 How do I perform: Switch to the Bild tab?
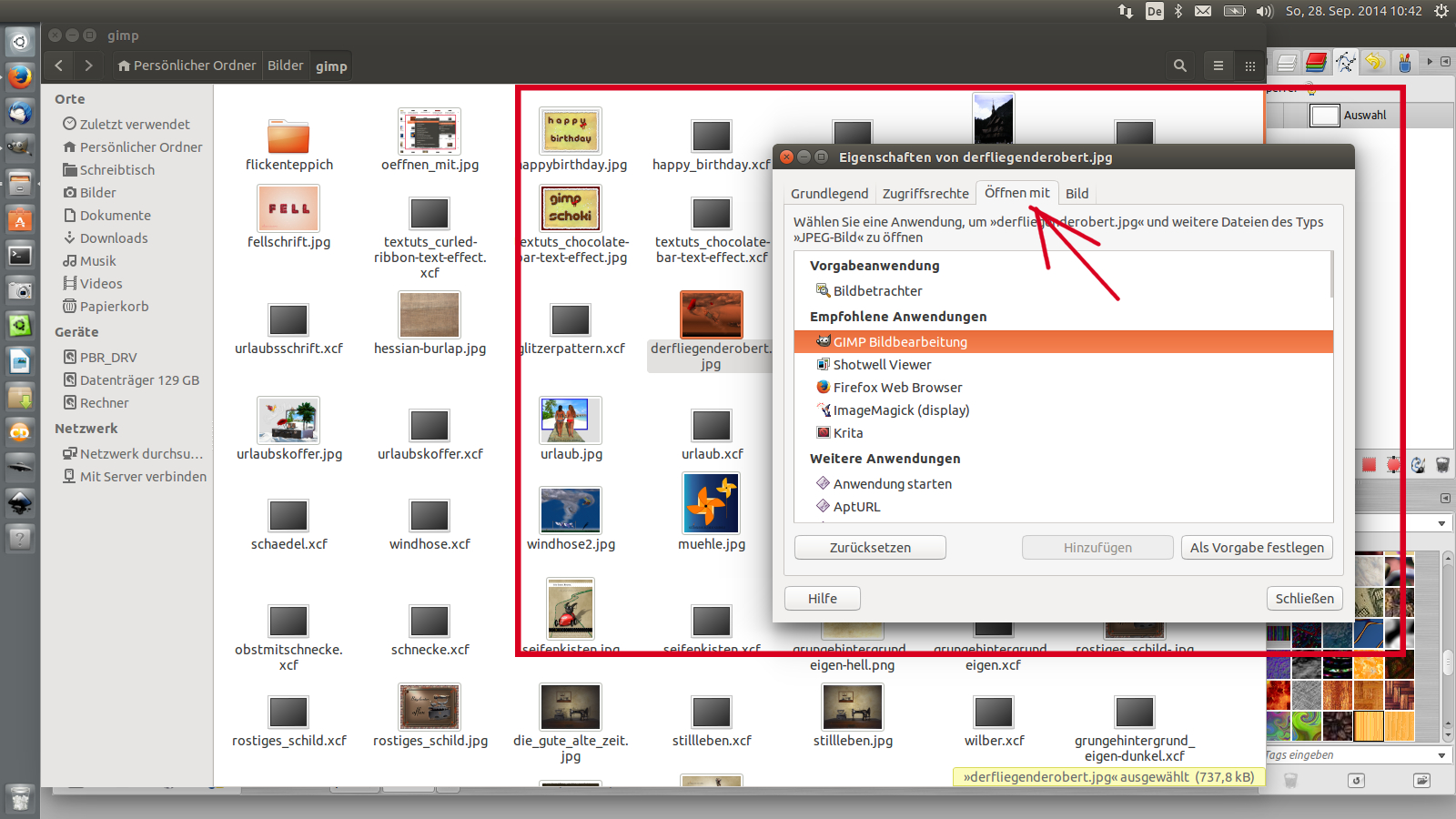click(1077, 194)
